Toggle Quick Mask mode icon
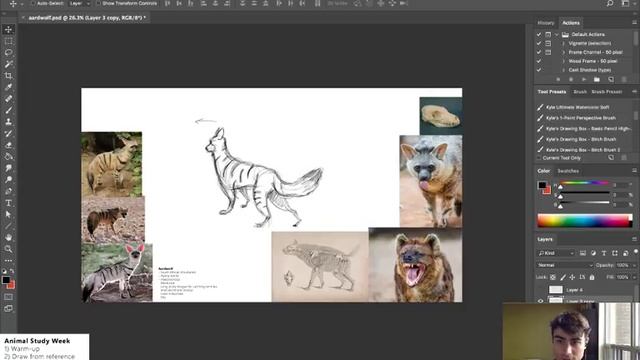The image size is (640, 360). click(8, 297)
